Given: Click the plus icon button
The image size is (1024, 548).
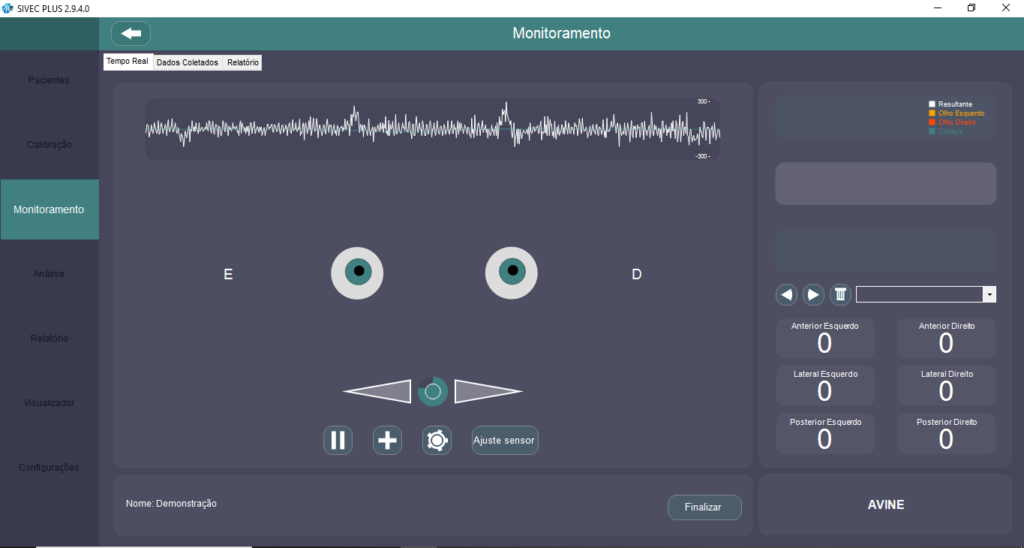Looking at the screenshot, I should point(387,440).
